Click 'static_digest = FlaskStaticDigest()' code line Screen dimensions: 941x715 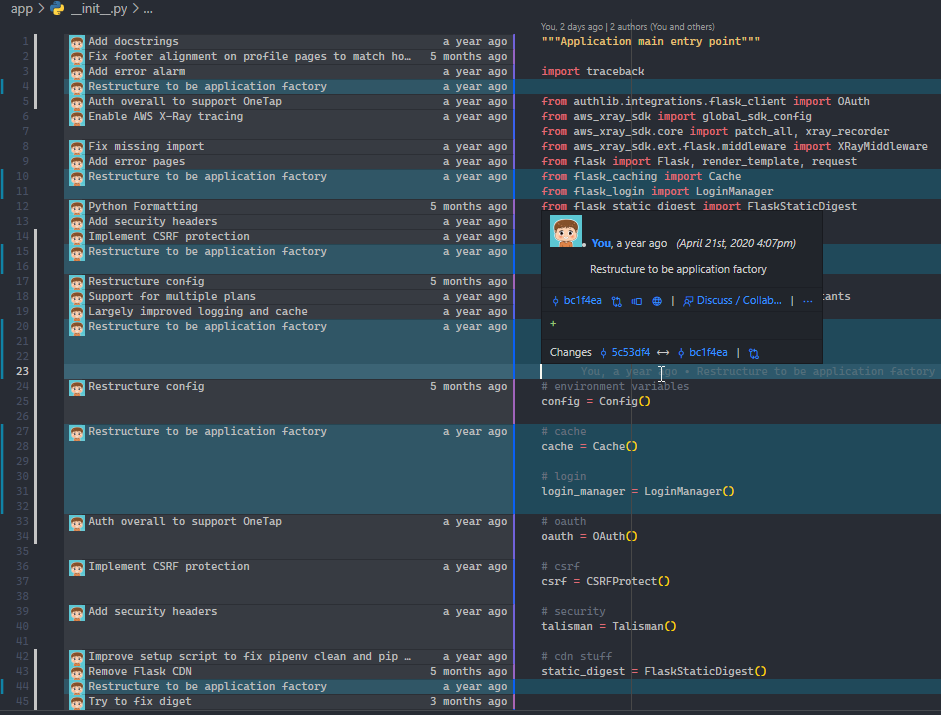click(x=654, y=671)
